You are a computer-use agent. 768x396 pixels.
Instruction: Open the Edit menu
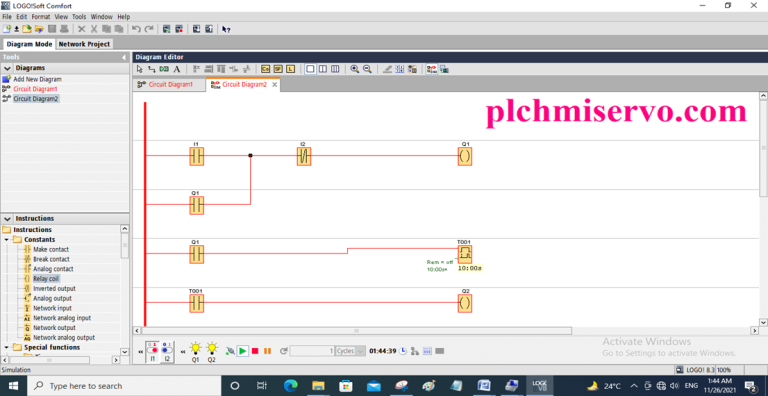click(x=22, y=17)
